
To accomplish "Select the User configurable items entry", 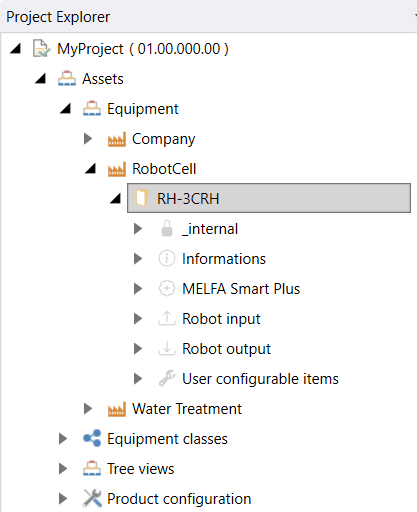I will click(260, 379).
